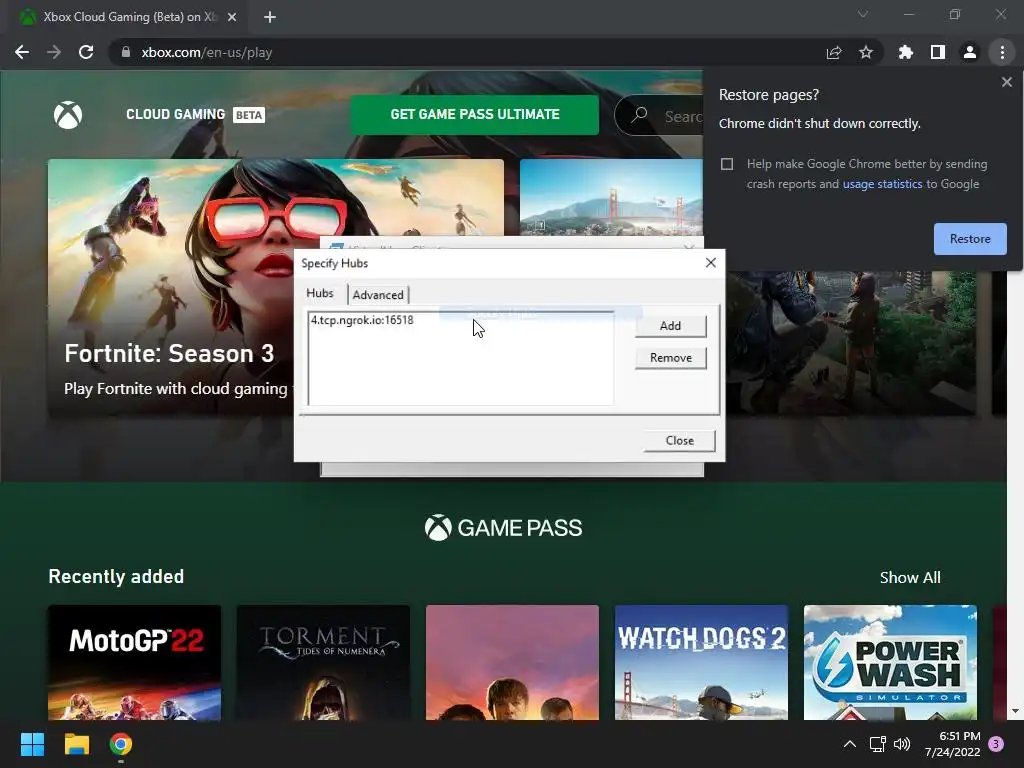The image size is (1024, 768).
Task: Open File Explorer from taskbar
Action: click(x=76, y=744)
